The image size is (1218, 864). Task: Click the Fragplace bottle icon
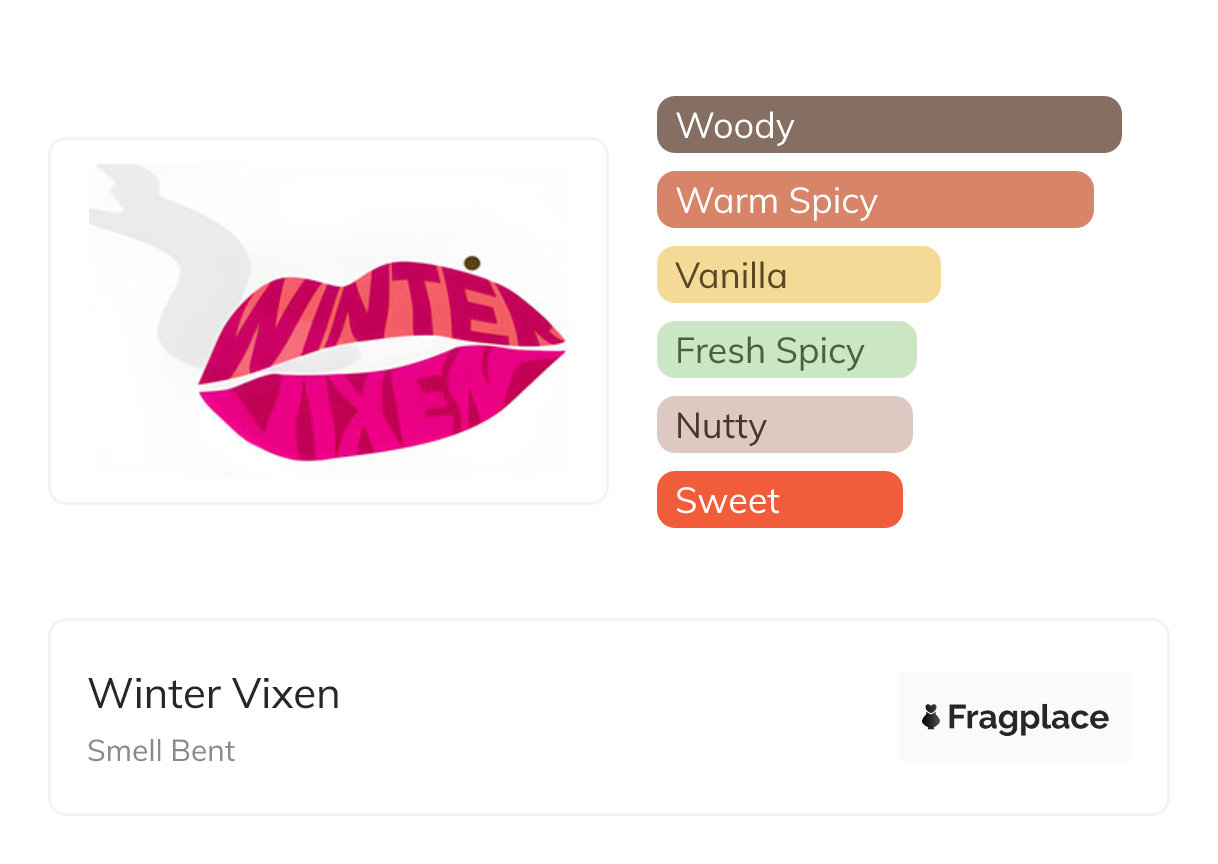click(x=931, y=717)
